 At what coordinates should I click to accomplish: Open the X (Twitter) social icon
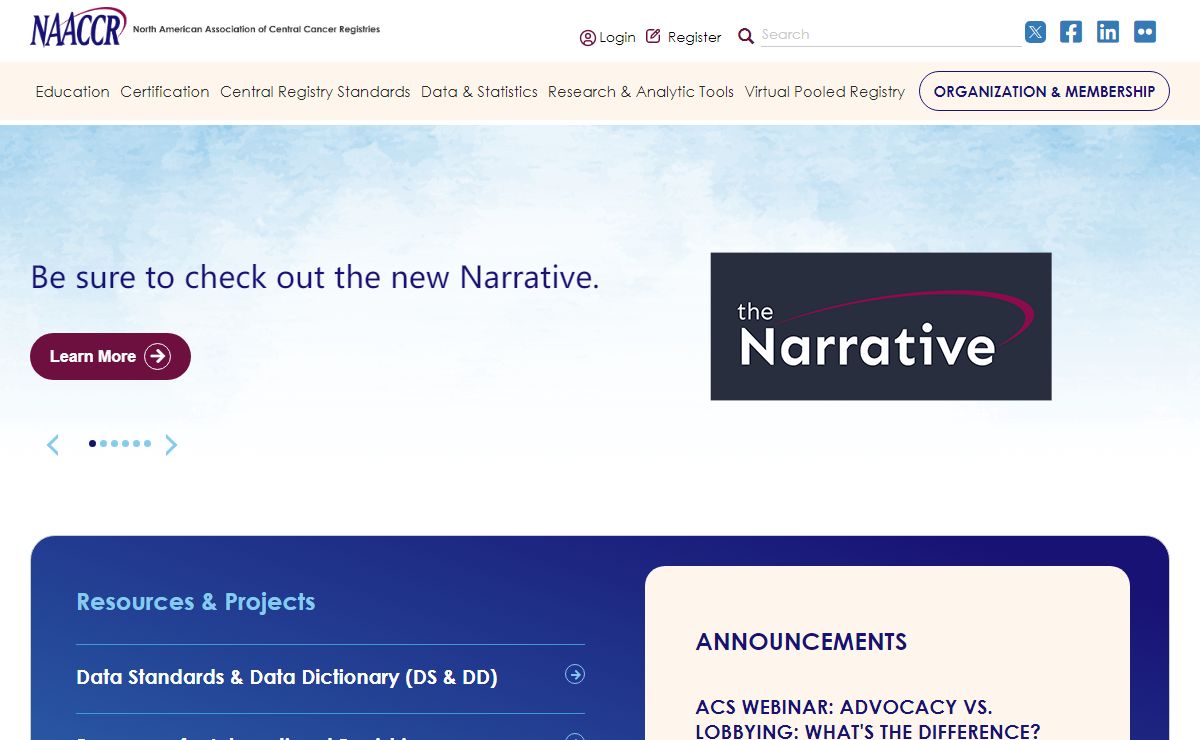pos(1036,32)
